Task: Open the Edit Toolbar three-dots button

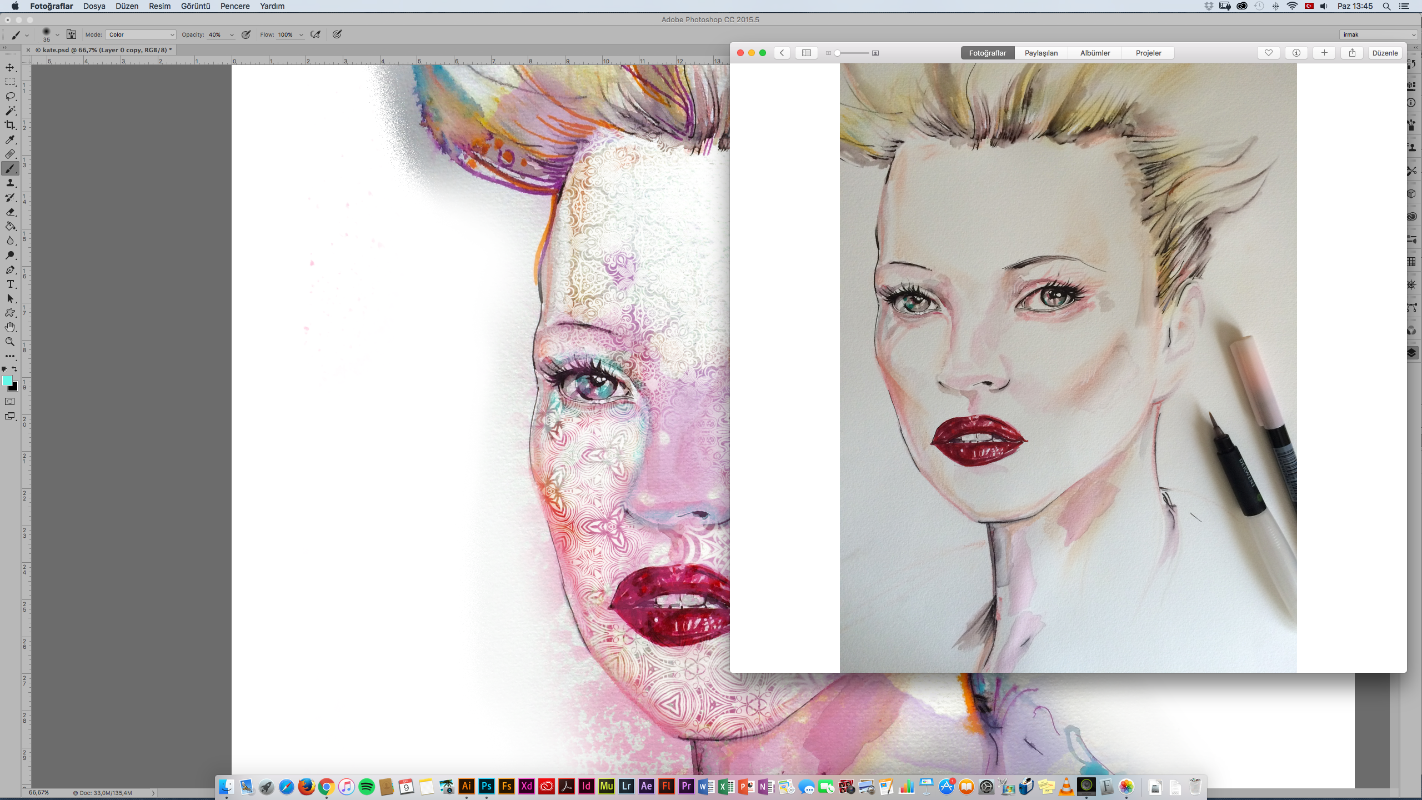Action: point(10,356)
